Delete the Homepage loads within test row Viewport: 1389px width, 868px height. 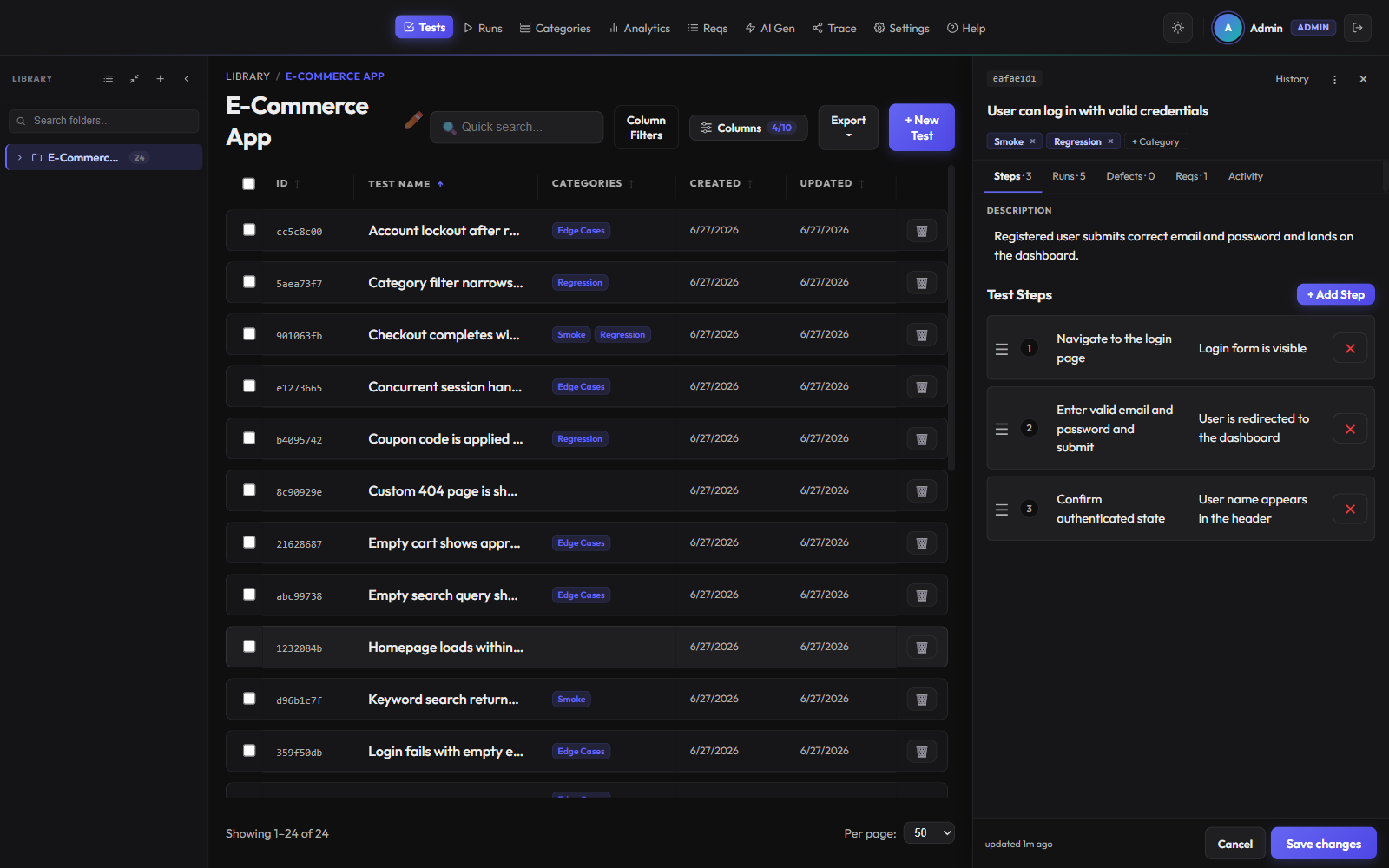coord(922,648)
